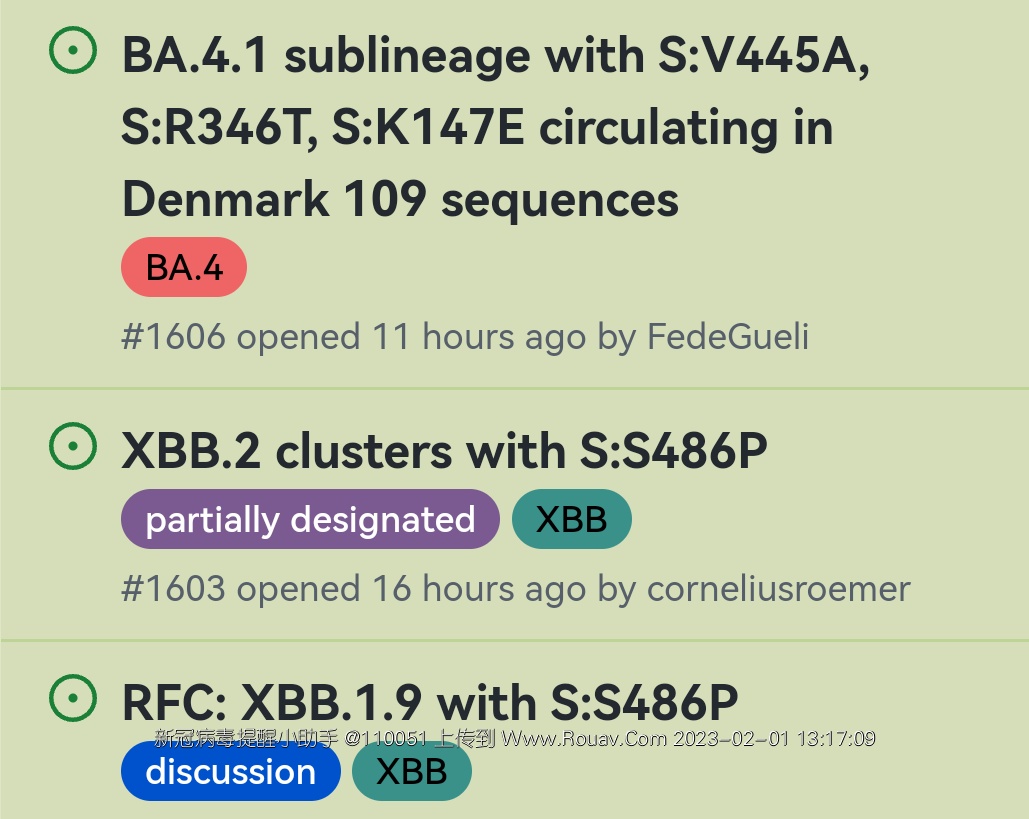
Task: Click the open-issue icon beside RFC: XBB.1.9
Action: click(x=73, y=698)
